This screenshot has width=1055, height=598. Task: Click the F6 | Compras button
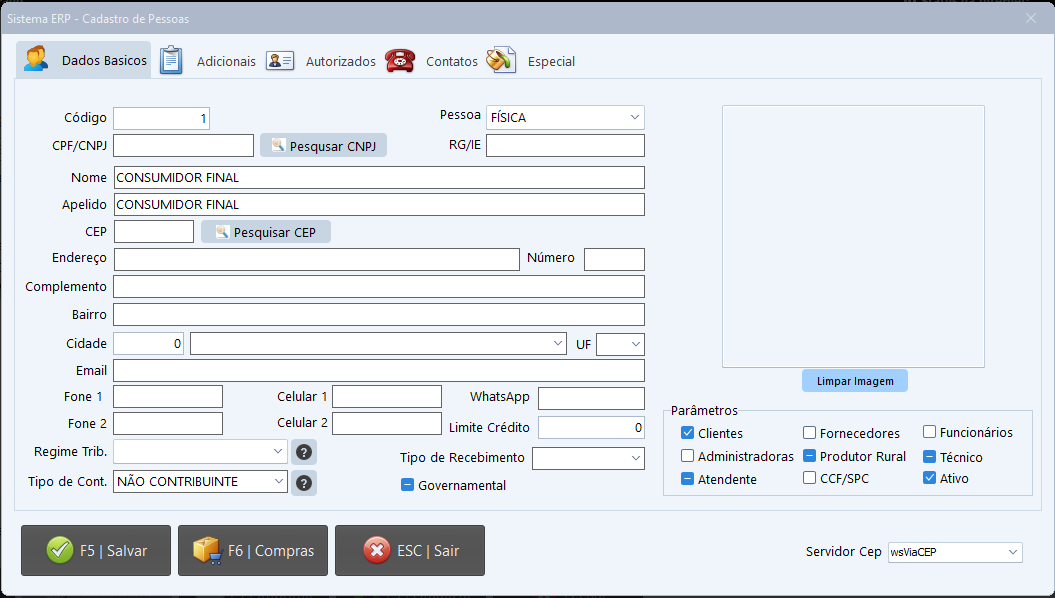click(x=253, y=550)
